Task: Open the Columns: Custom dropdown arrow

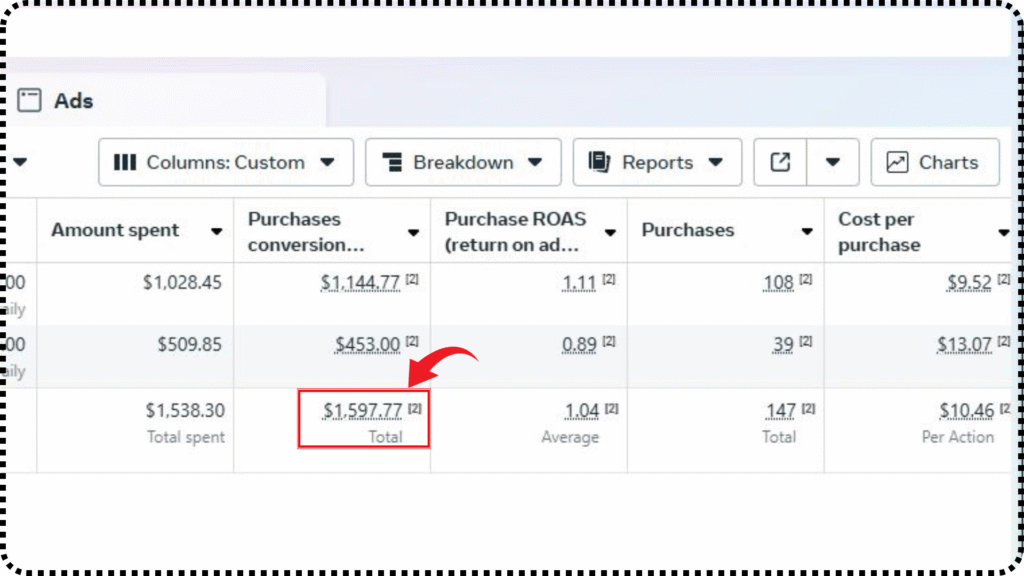Action: tap(327, 162)
